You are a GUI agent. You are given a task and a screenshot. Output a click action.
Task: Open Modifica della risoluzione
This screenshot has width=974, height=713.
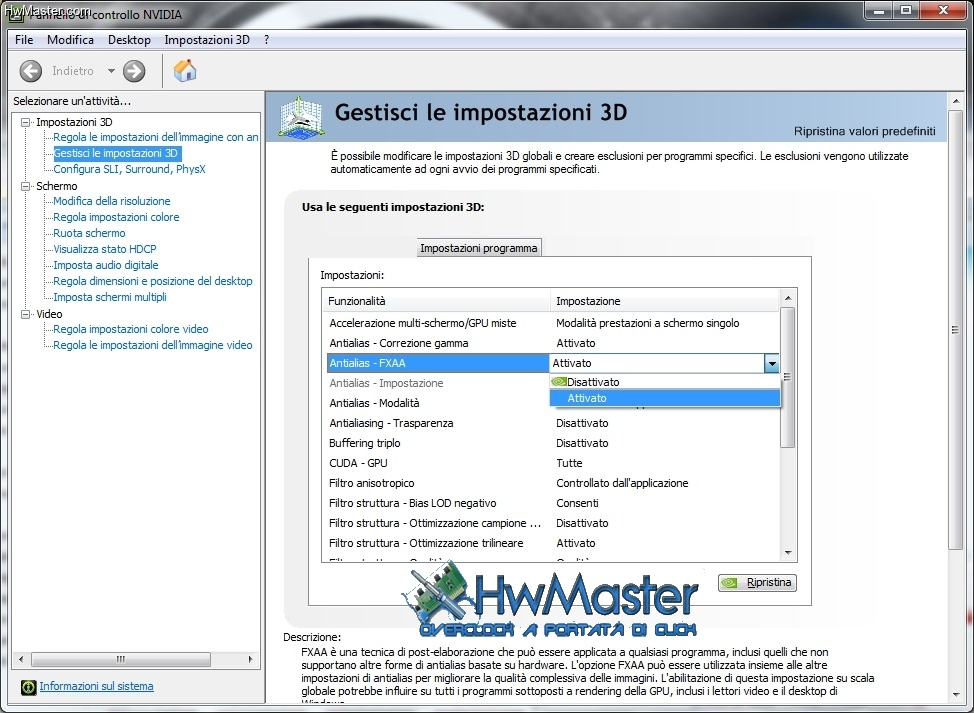point(112,201)
